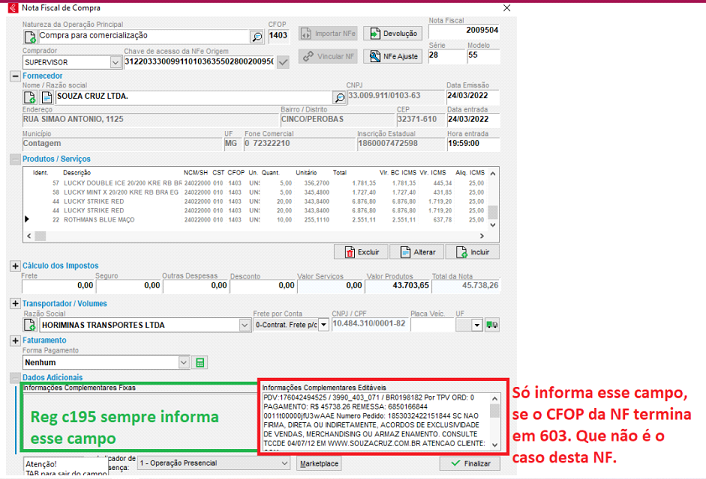Click the checkmark icon after the NFe access key
This screenshot has height=479, width=706.
[283, 62]
